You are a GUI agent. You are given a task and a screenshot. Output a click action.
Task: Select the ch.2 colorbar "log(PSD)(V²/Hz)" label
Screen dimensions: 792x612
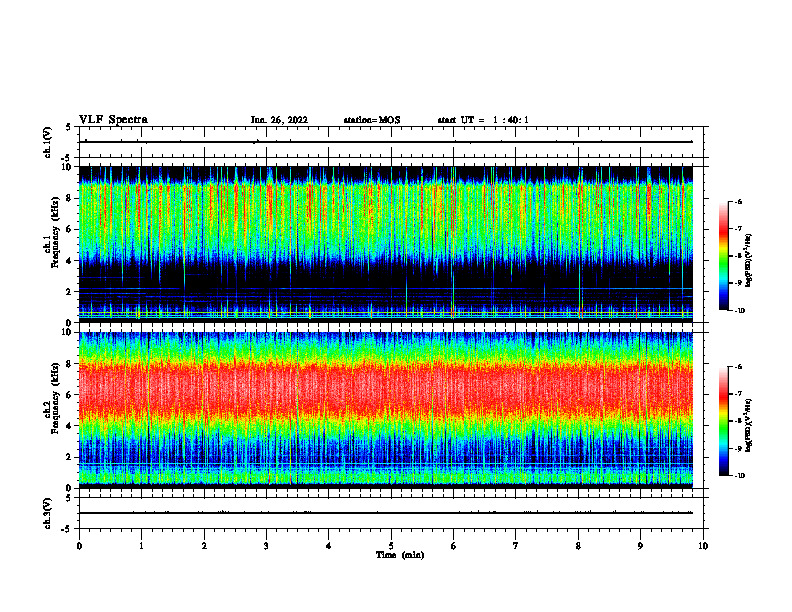(749, 425)
